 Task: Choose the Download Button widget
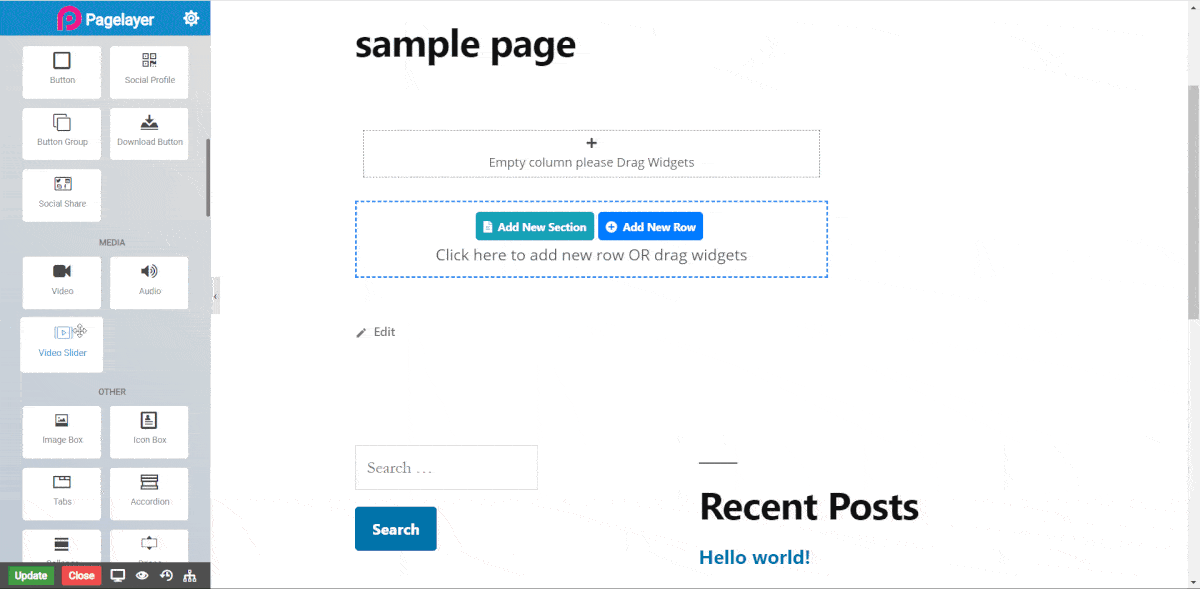(148, 133)
